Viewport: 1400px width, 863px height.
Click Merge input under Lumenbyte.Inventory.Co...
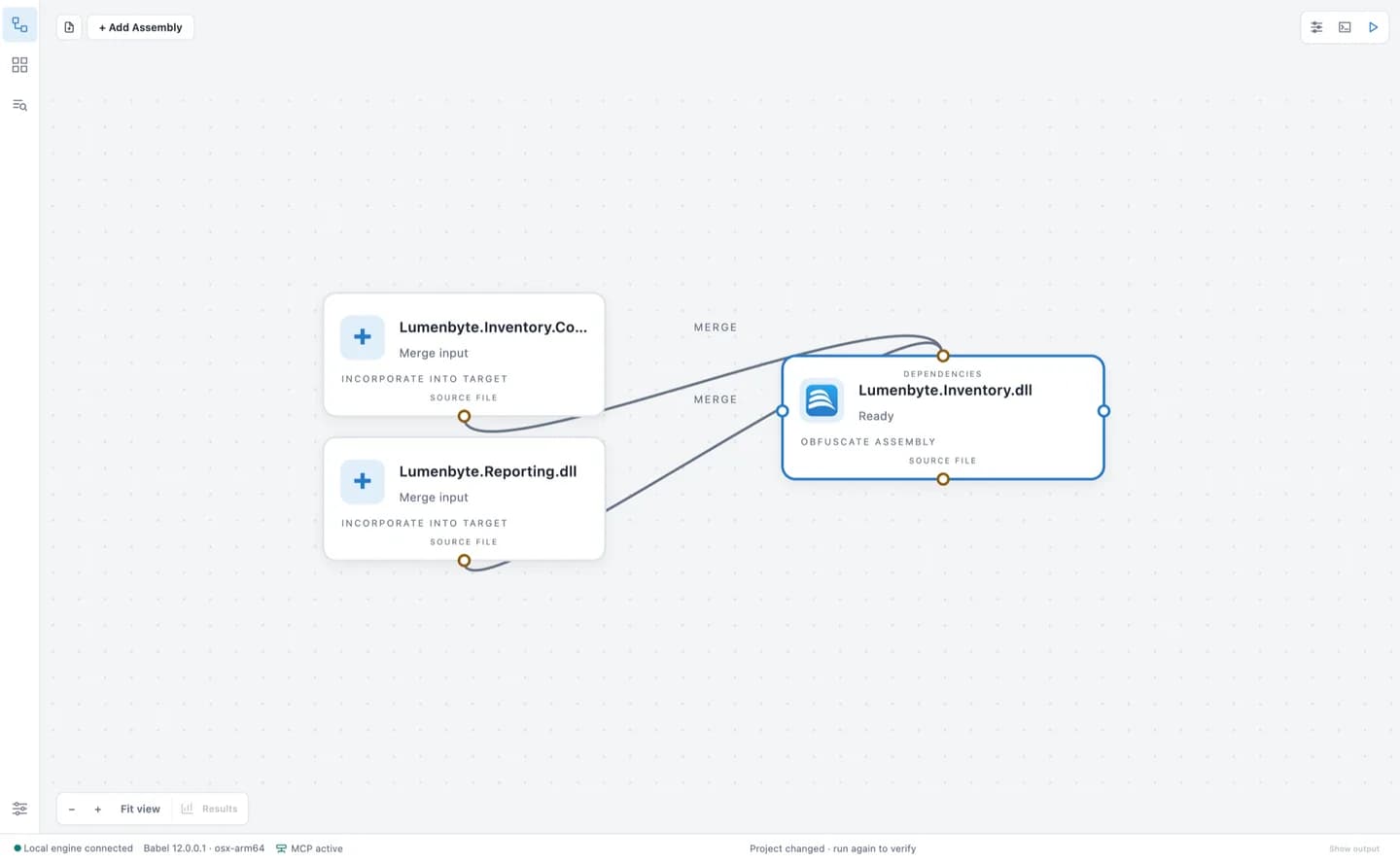pos(434,354)
